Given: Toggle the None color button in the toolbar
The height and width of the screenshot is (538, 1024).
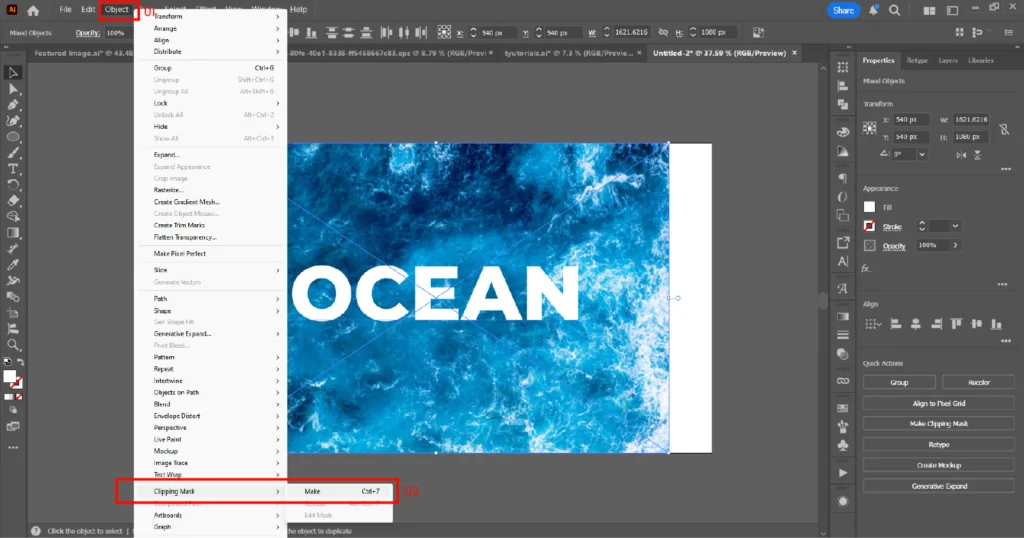Looking at the screenshot, I should [19, 396].
